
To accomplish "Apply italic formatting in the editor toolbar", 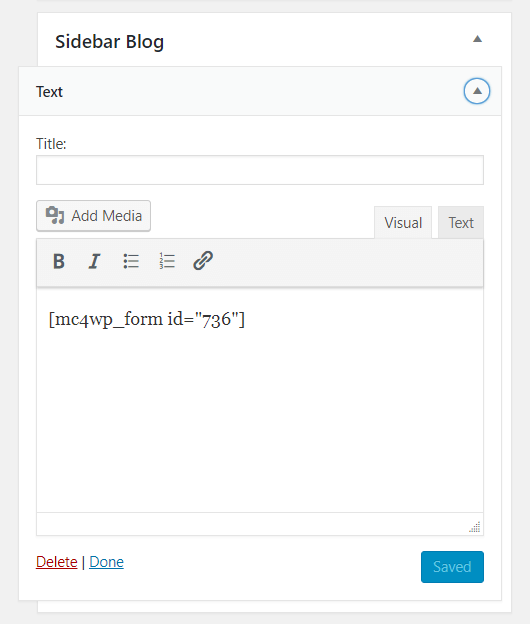I will pyautogui.click(x=94, y=261).
